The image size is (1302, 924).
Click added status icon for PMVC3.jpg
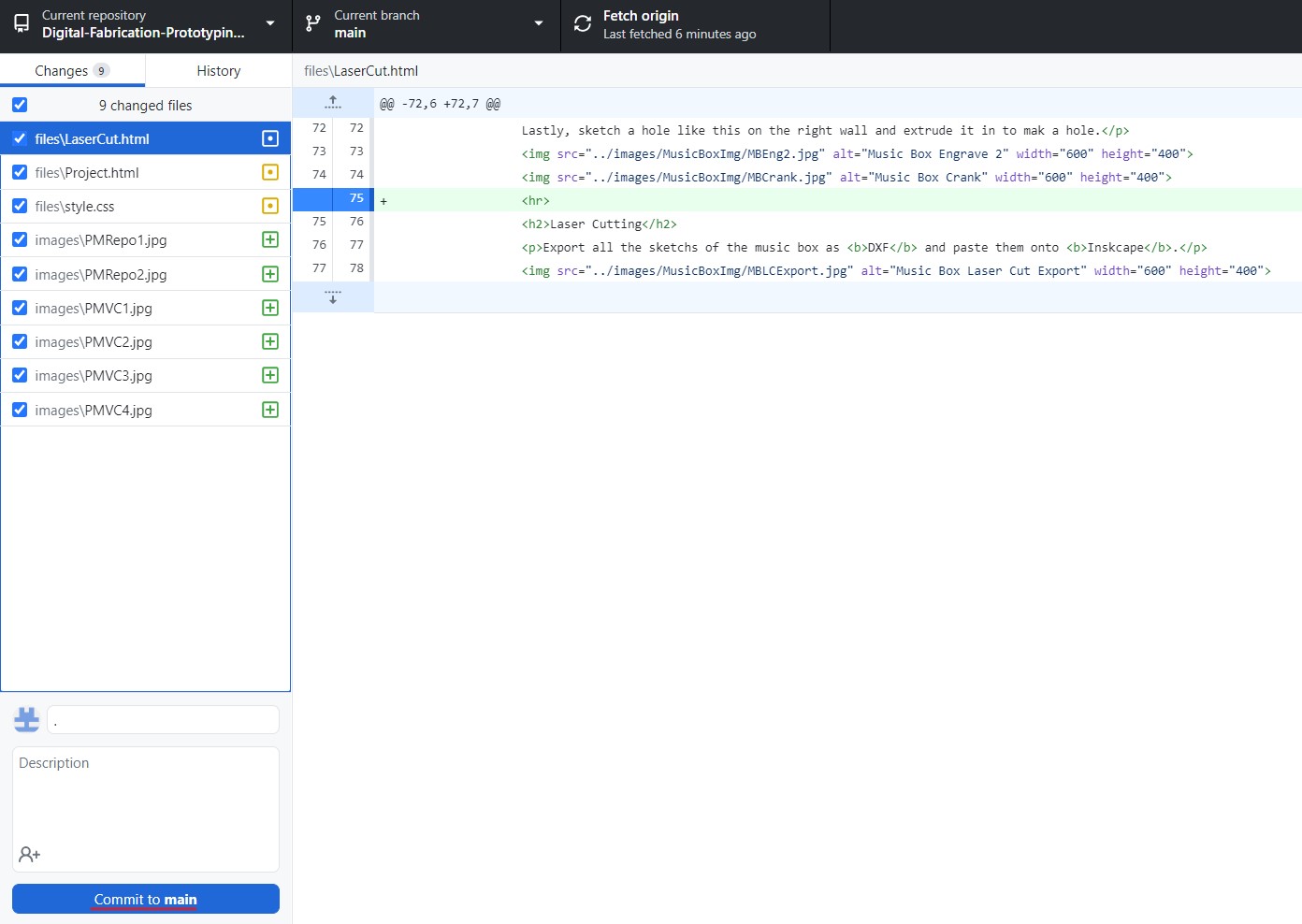tap(270, 375)
